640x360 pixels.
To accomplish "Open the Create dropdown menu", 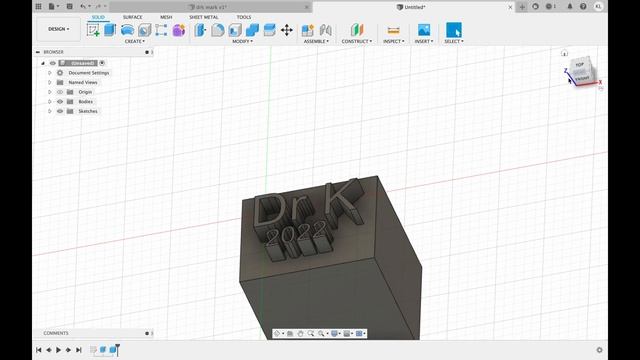I will tap(135, 41).
